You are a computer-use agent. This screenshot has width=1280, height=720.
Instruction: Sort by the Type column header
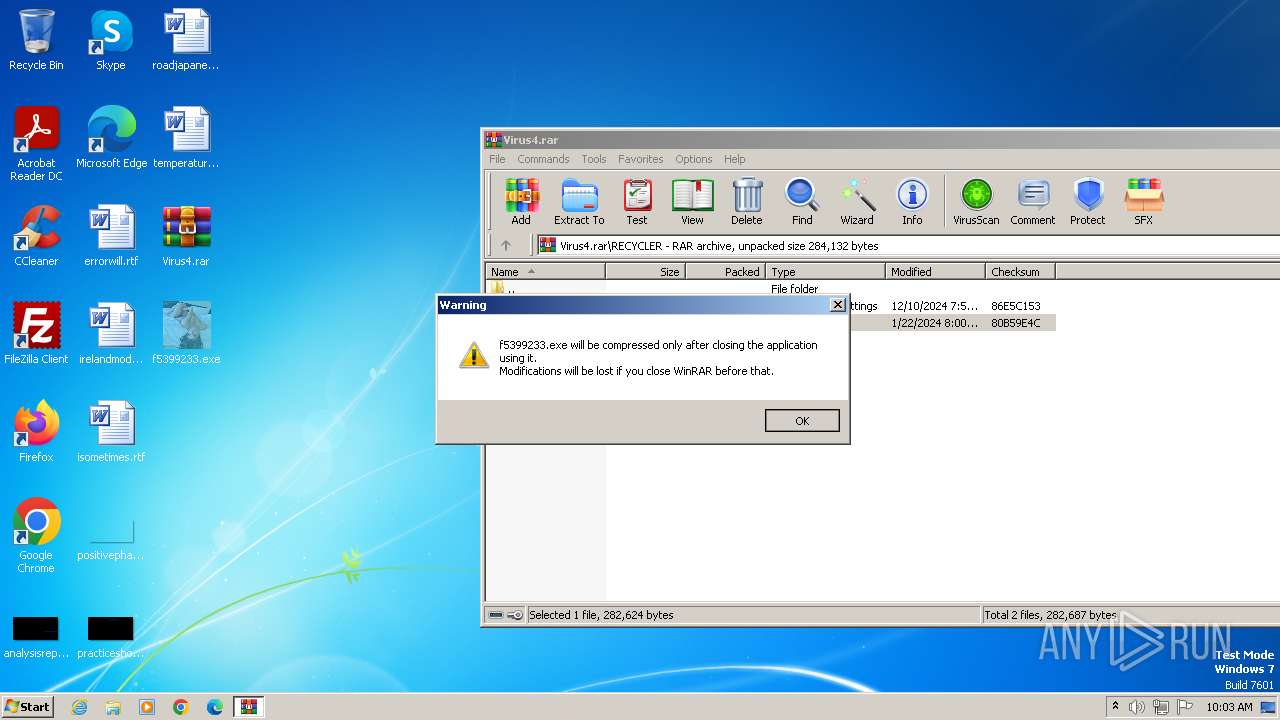pos(825,271)
